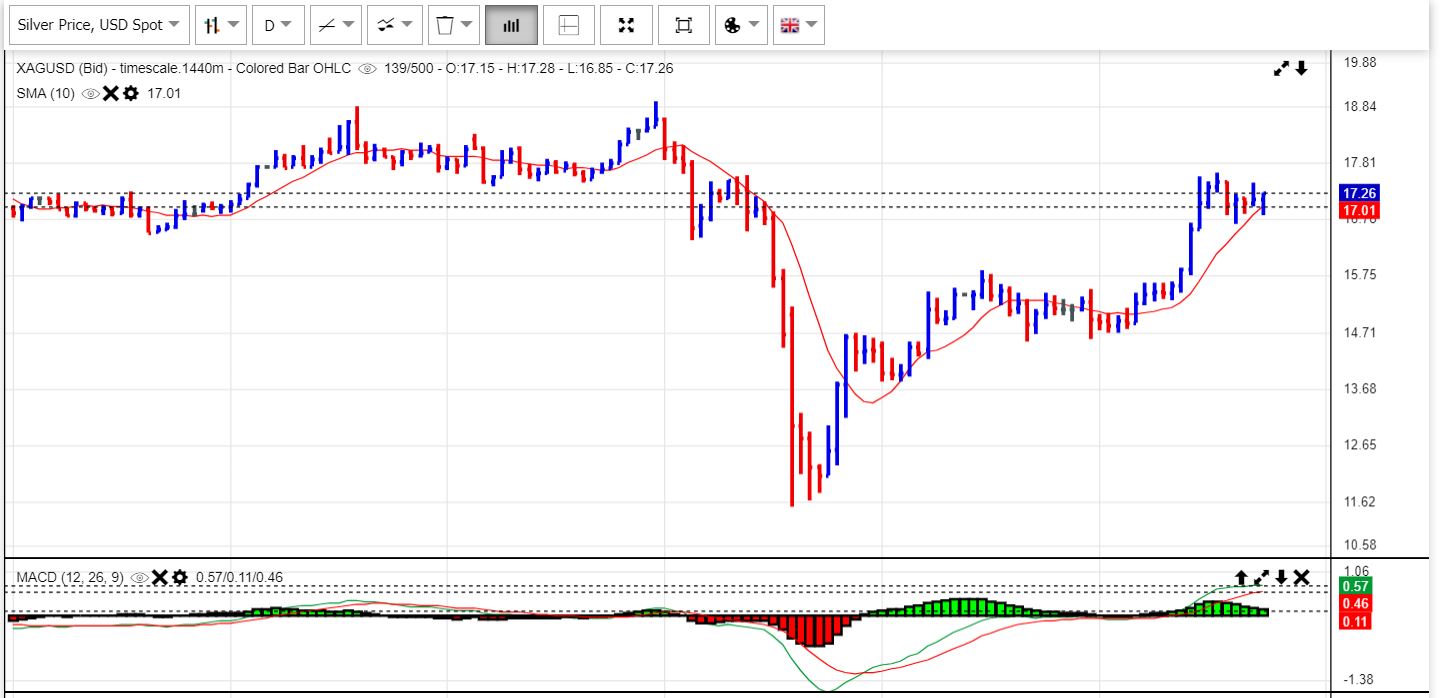Open the Silver Price, USD Spot instrument dropdown
1440x698 pixels.
point(98,25)
